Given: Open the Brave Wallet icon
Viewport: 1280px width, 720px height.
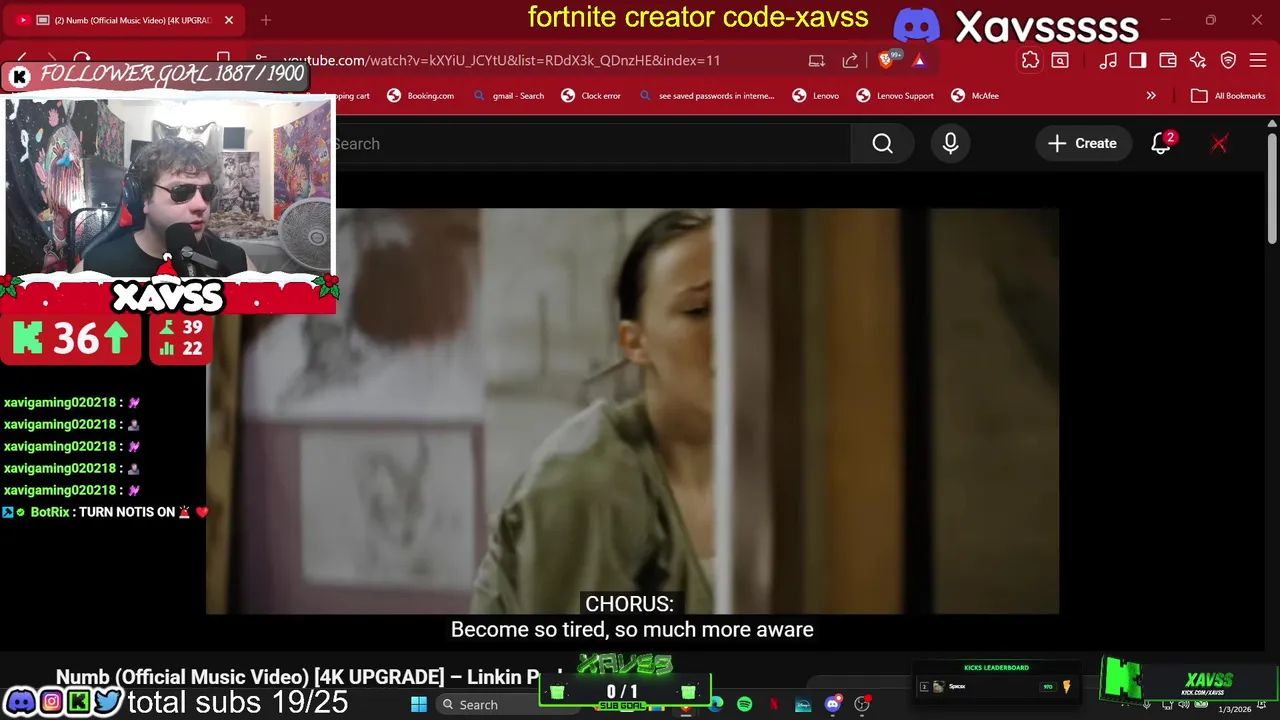Looking at the screenshot, I should [1168, 60].
